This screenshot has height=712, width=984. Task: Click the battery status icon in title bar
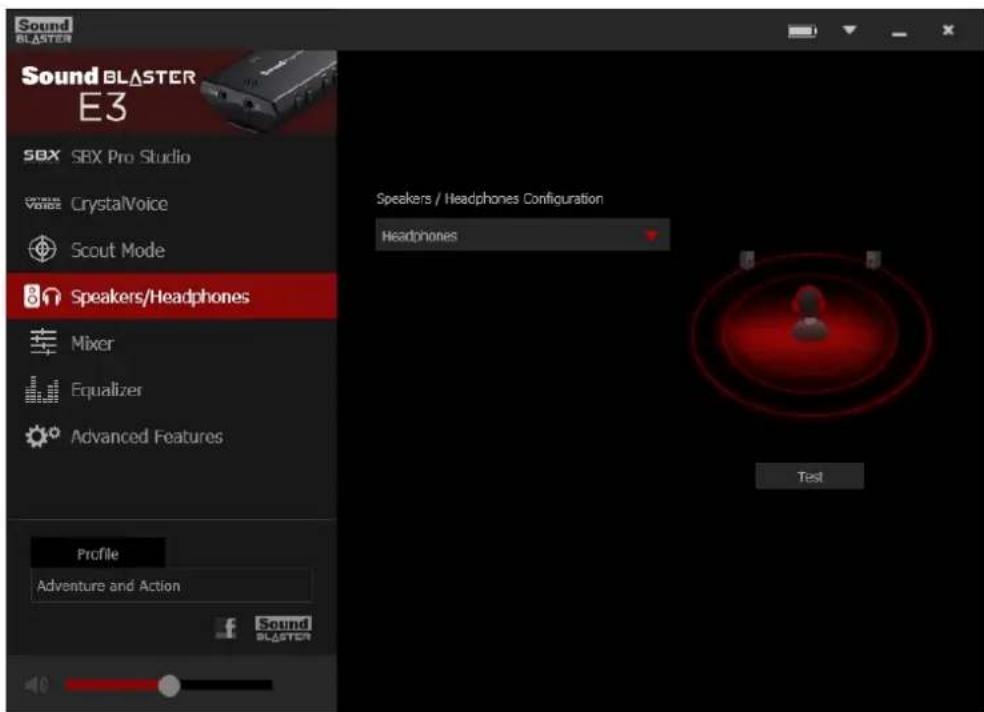click(x=802, y=30)
